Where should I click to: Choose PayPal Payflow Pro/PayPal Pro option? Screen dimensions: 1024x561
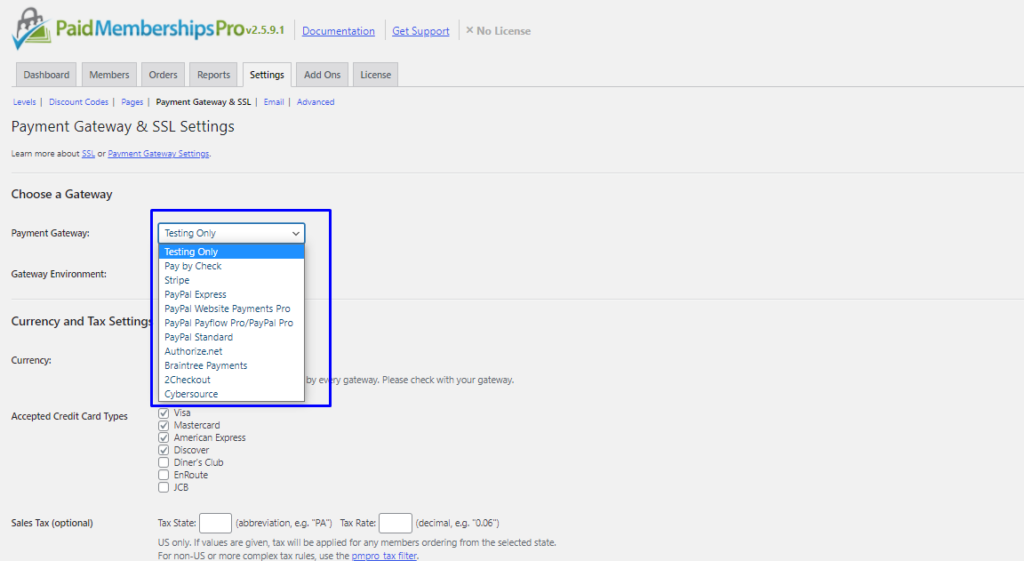pos(231,323)
